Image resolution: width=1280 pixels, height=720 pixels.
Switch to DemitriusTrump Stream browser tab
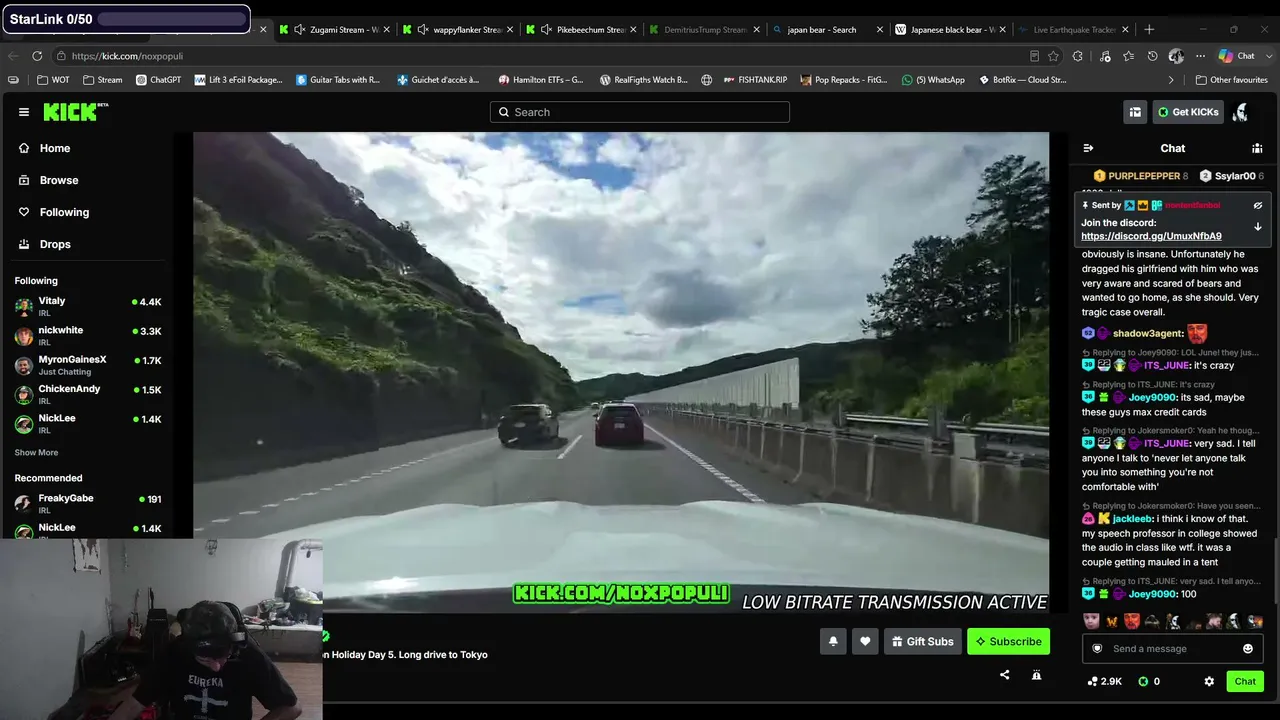click(x=703, y=30)
